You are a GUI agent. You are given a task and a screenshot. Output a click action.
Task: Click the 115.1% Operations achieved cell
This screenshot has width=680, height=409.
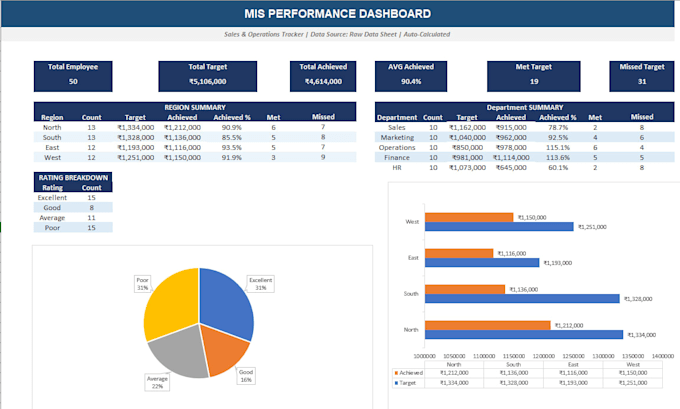pyautogui.click(x=558, y=147)
